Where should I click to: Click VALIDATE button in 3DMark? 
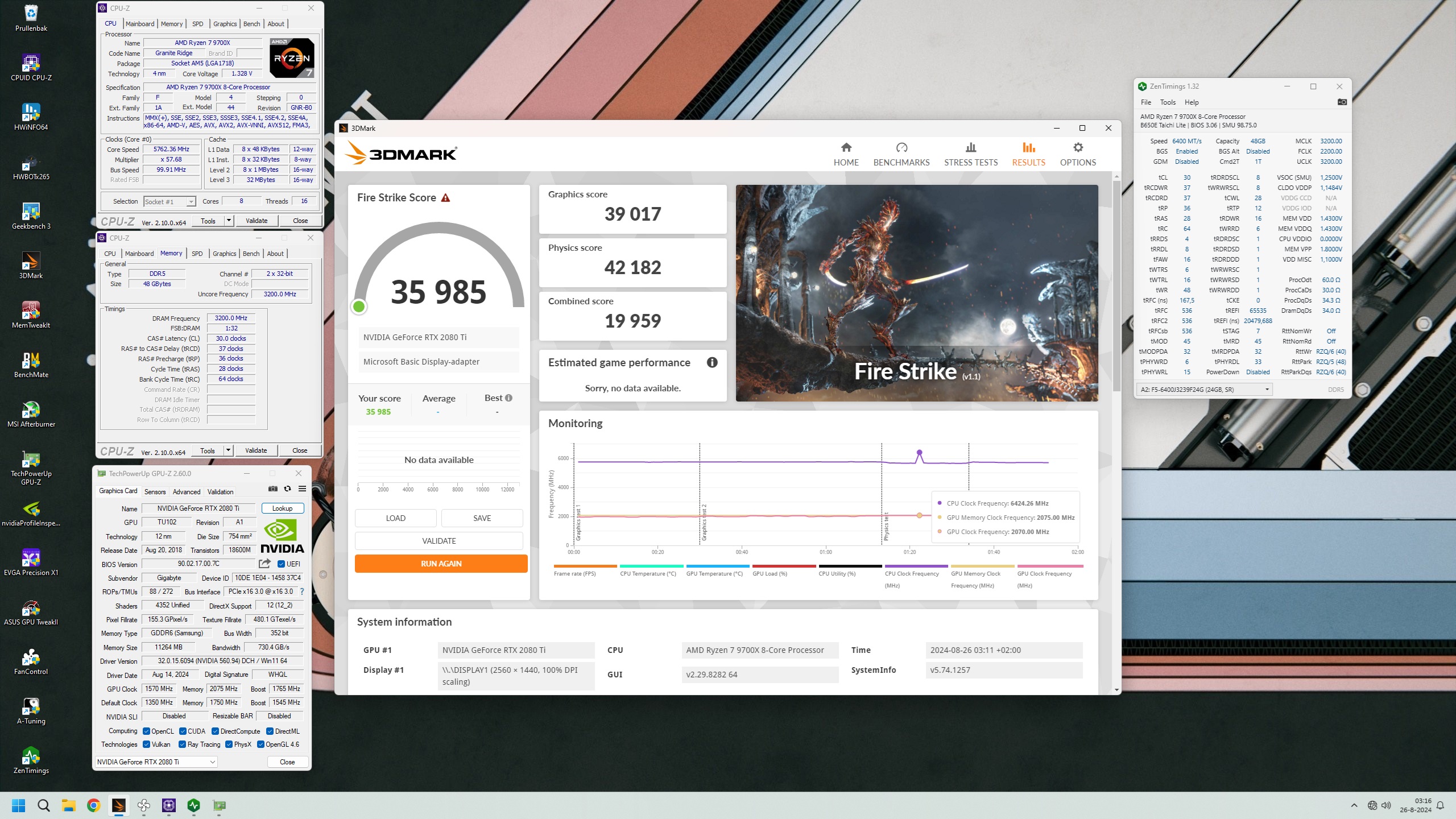tap(439, 541)
